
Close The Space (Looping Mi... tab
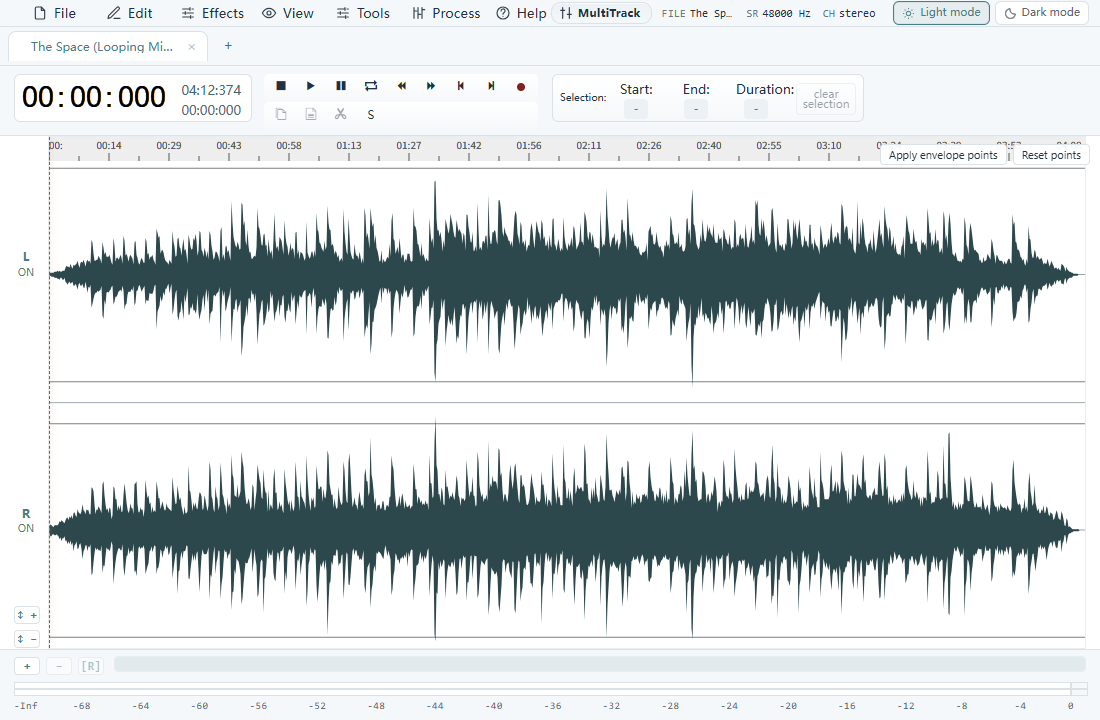(192, 47)
